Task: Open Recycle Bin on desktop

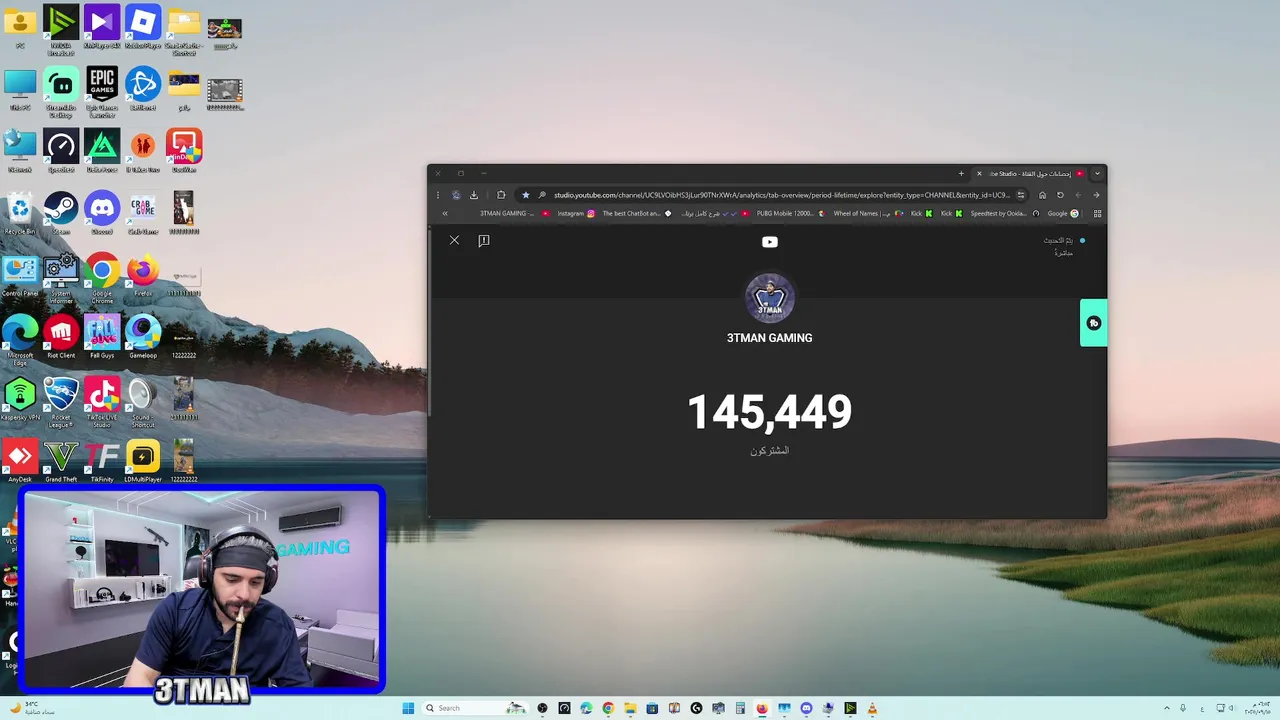Action: [20, 214]
